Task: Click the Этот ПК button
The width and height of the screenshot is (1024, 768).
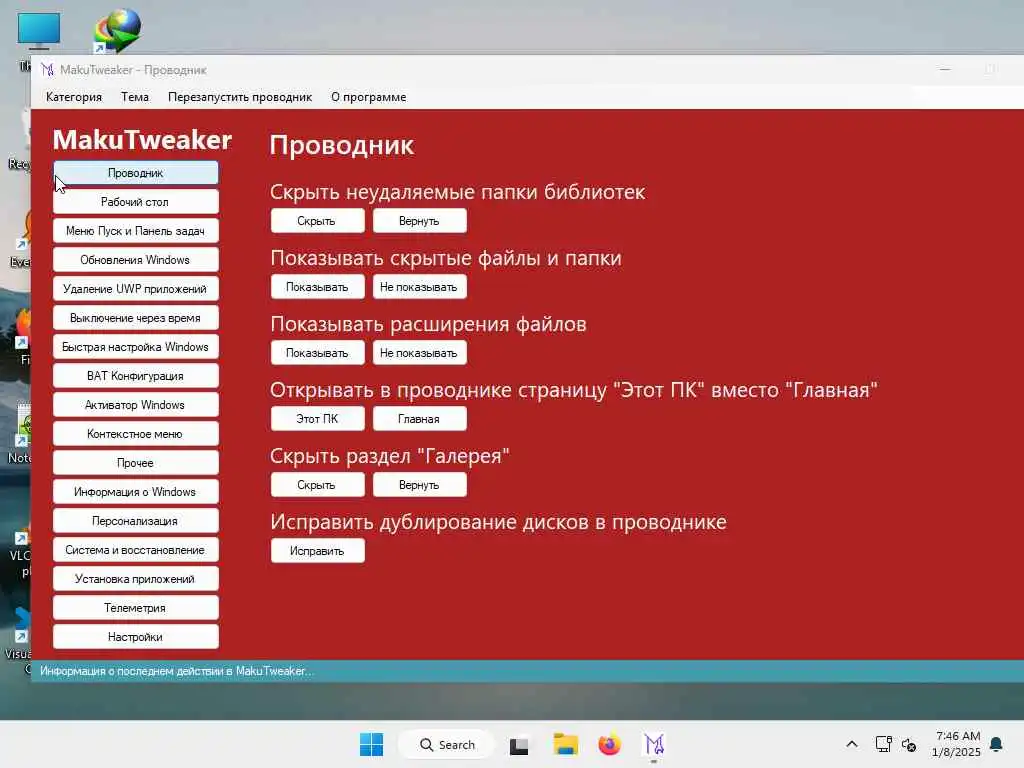Action: tap(317, 419)
